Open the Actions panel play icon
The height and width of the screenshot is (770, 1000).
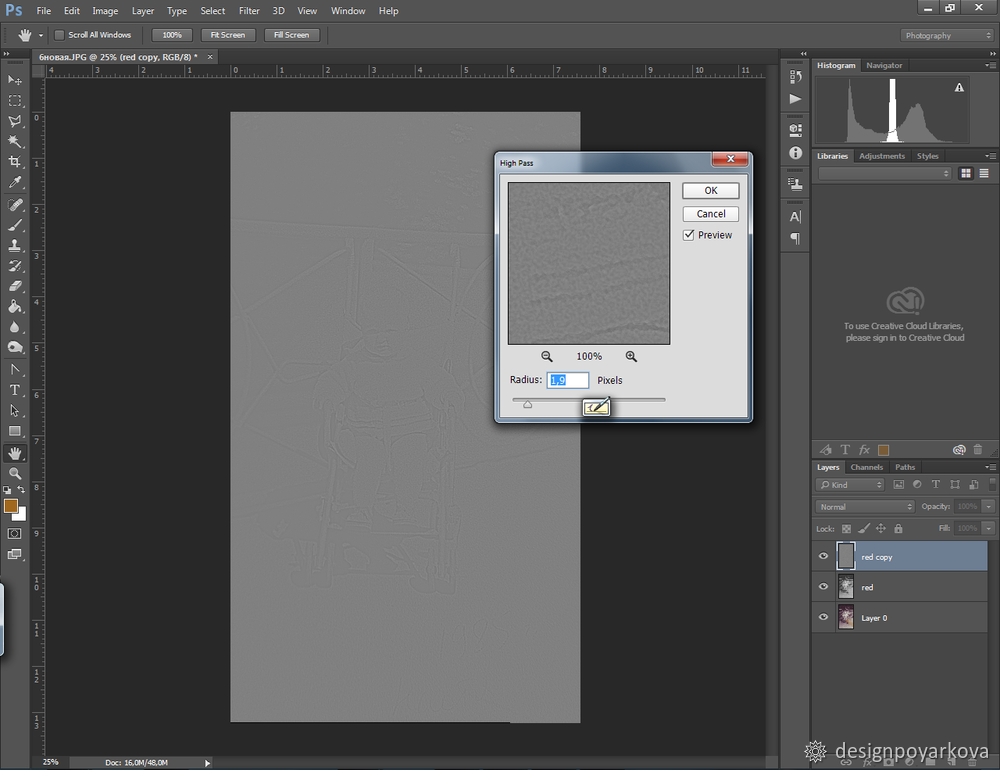point(795,99)
